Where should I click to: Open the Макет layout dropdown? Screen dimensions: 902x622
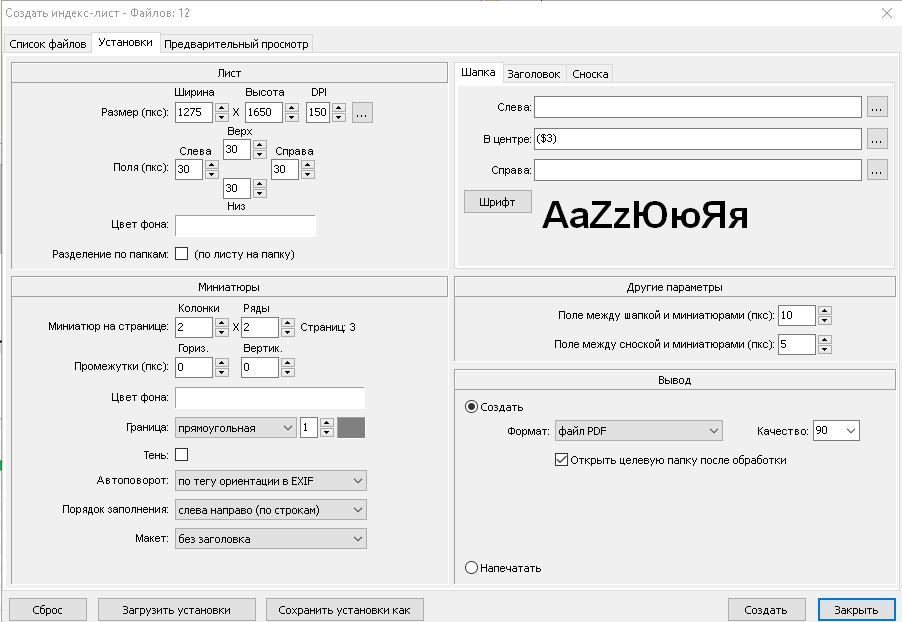pos(270,539)
